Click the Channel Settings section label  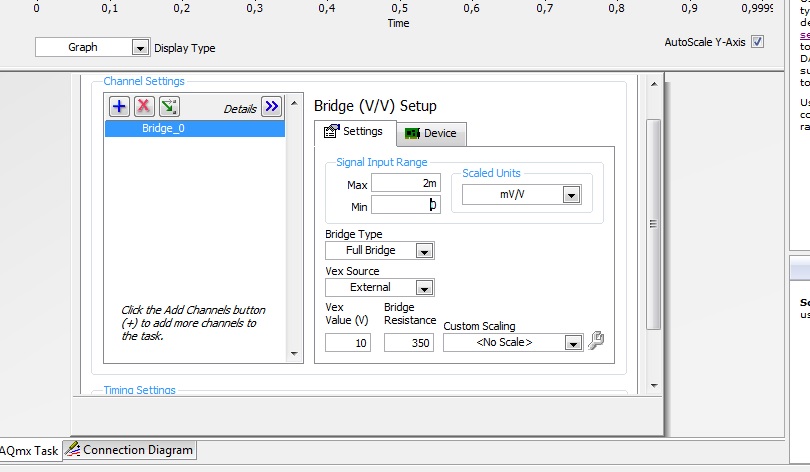tap(144, 82)
